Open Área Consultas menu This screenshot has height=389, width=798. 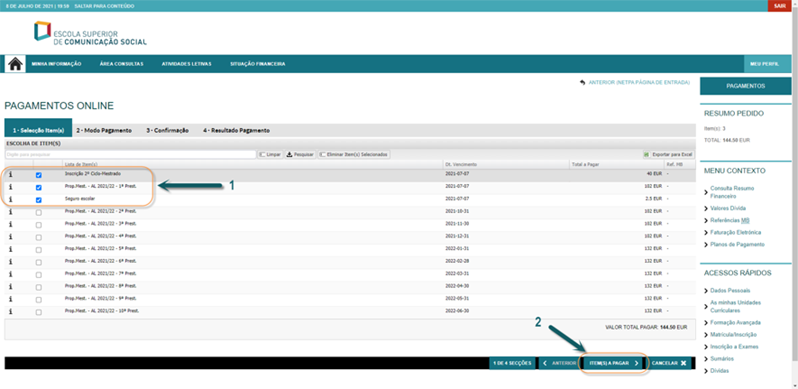coord(122,64)
